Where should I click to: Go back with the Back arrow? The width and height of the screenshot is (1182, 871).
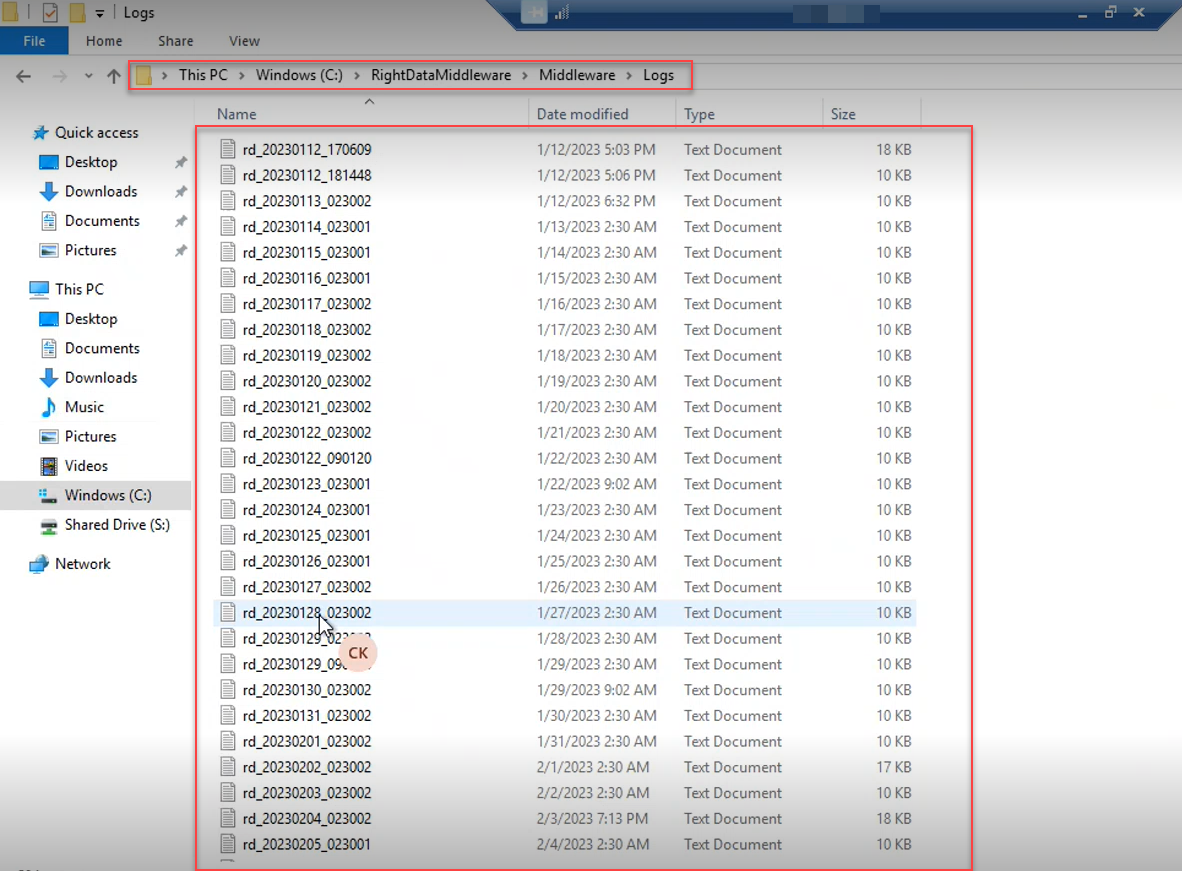(23, 76)
